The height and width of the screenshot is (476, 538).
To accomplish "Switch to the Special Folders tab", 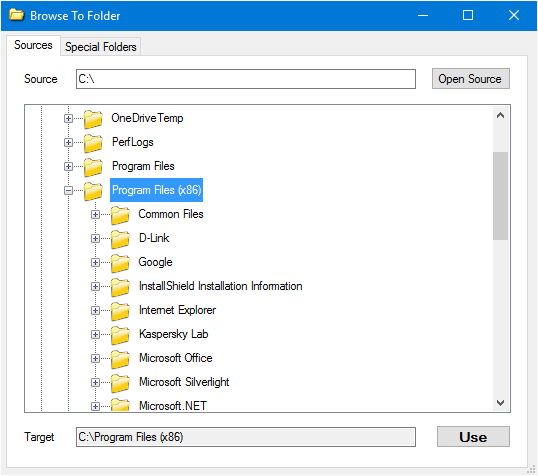I will tap(101, 47).
